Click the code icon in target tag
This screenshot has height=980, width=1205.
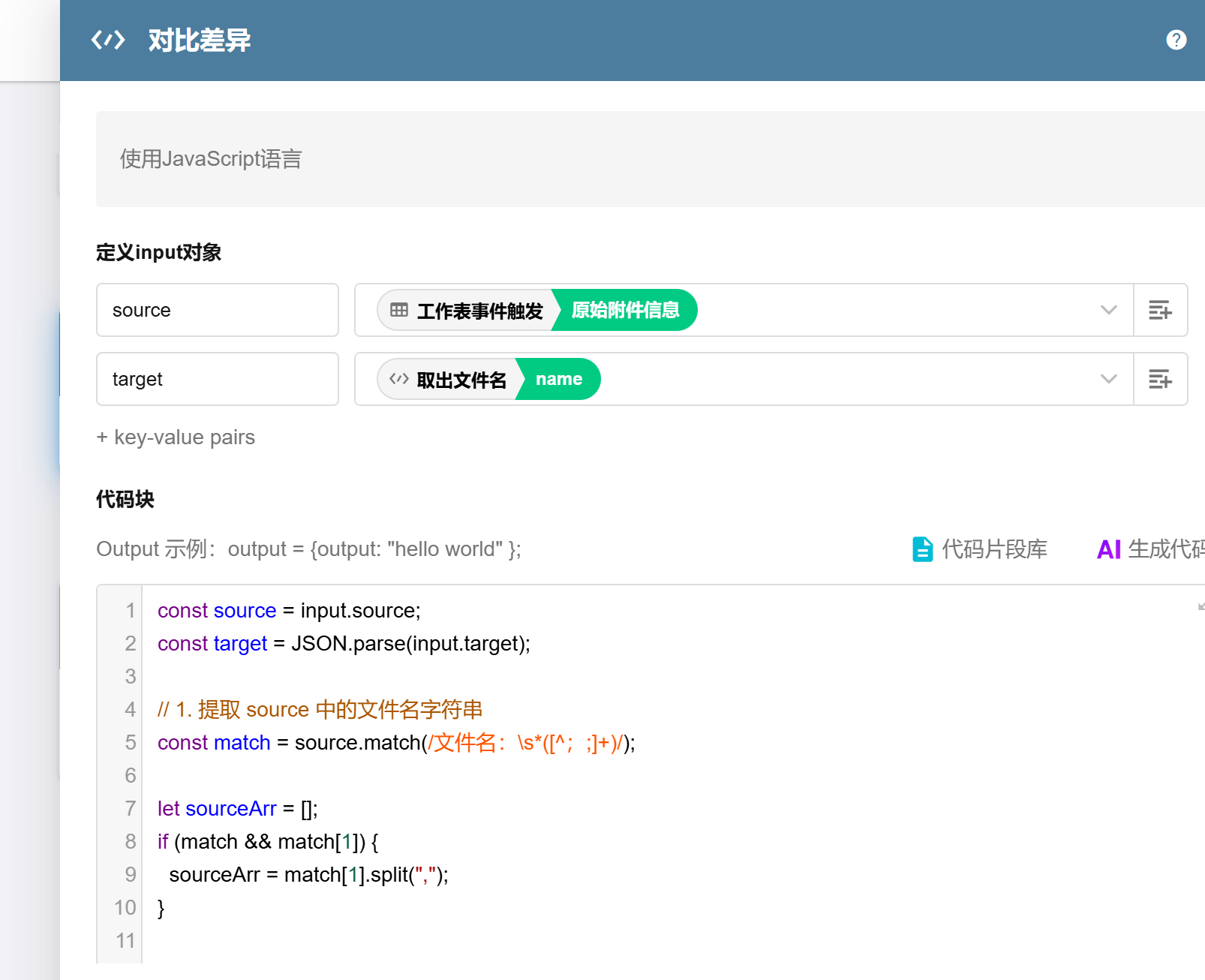399,379
